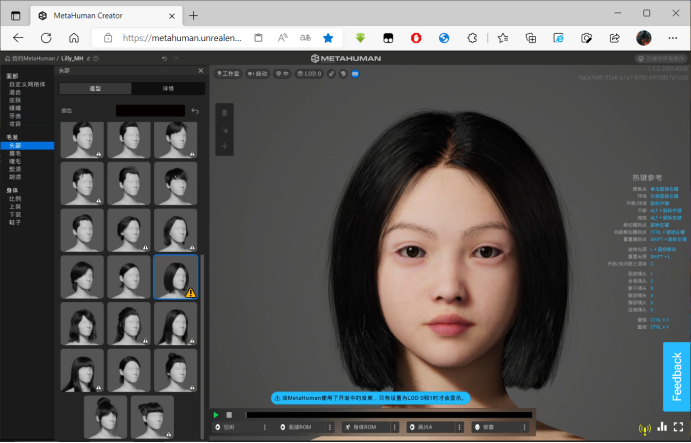691x443 pixels.
Task: Select the 造型 tab
Action: (x=95, y=89)
